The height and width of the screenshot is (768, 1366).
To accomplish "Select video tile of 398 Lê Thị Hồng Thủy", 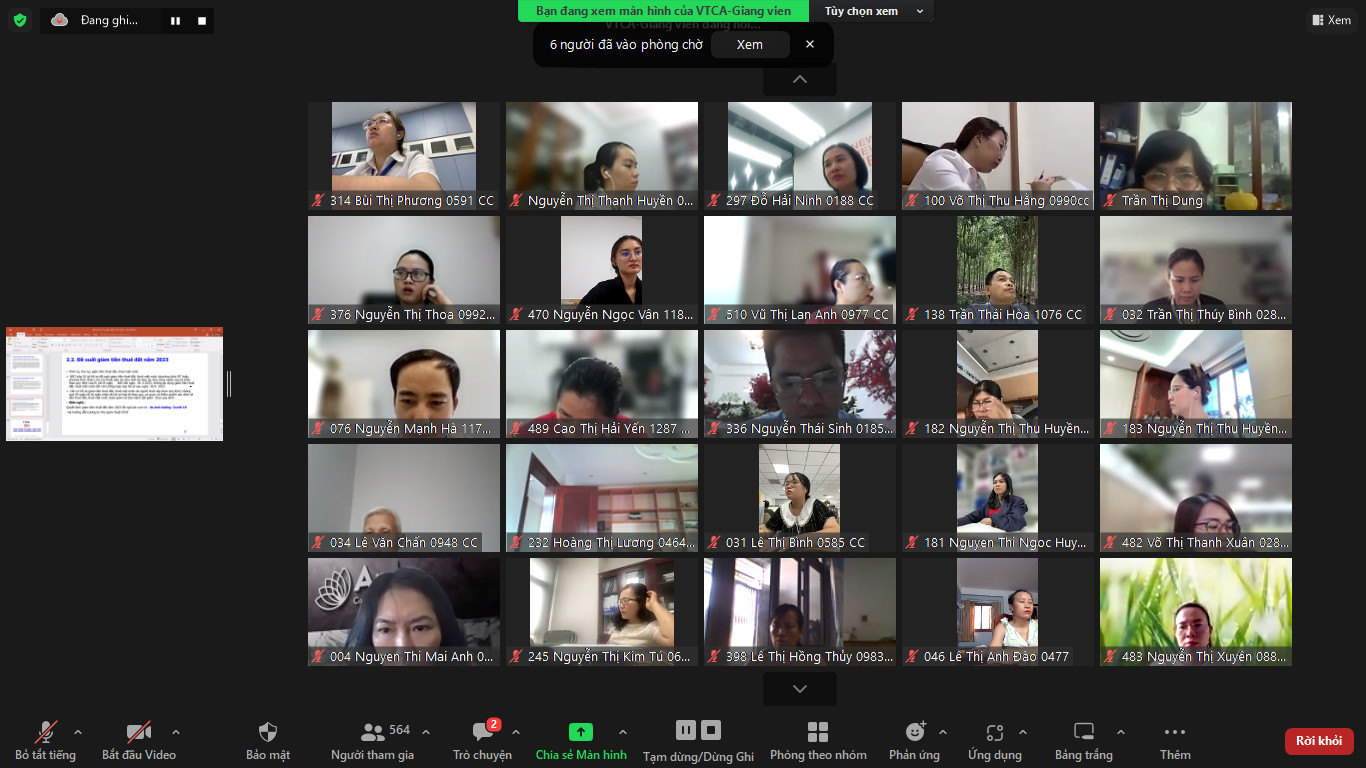I will point(800,612).
